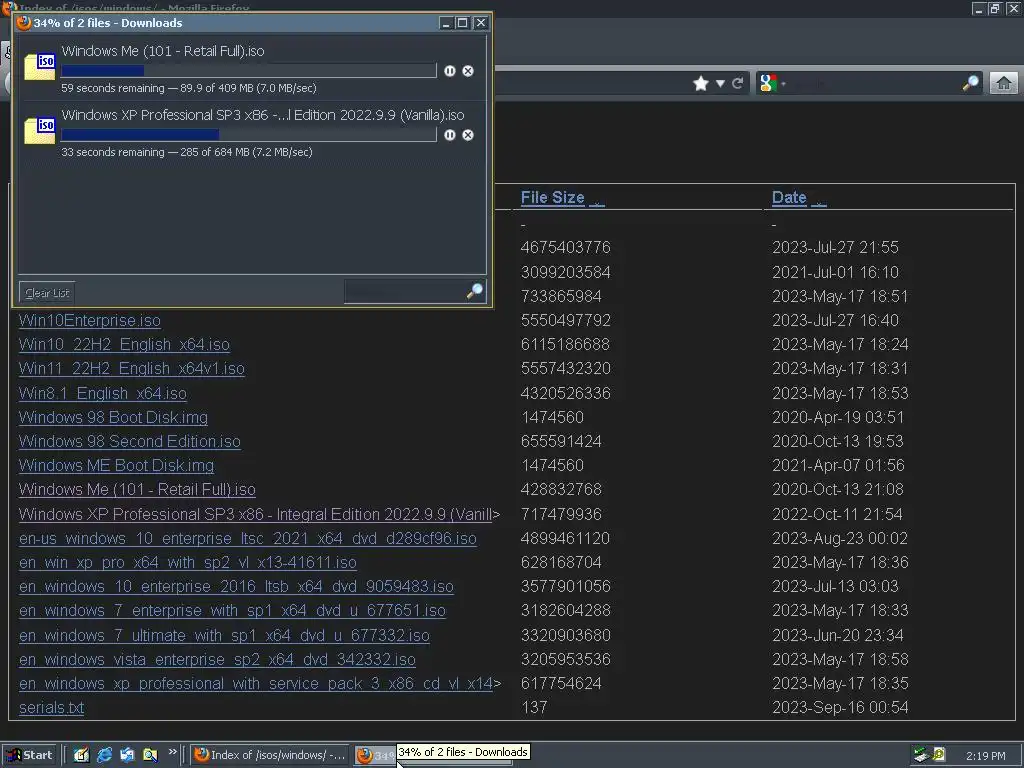Image resolution: width=1024 pixels, height=768 pixels.
Task: Open the Win10_22H2_English_x64.iso link
Action: 124,344
